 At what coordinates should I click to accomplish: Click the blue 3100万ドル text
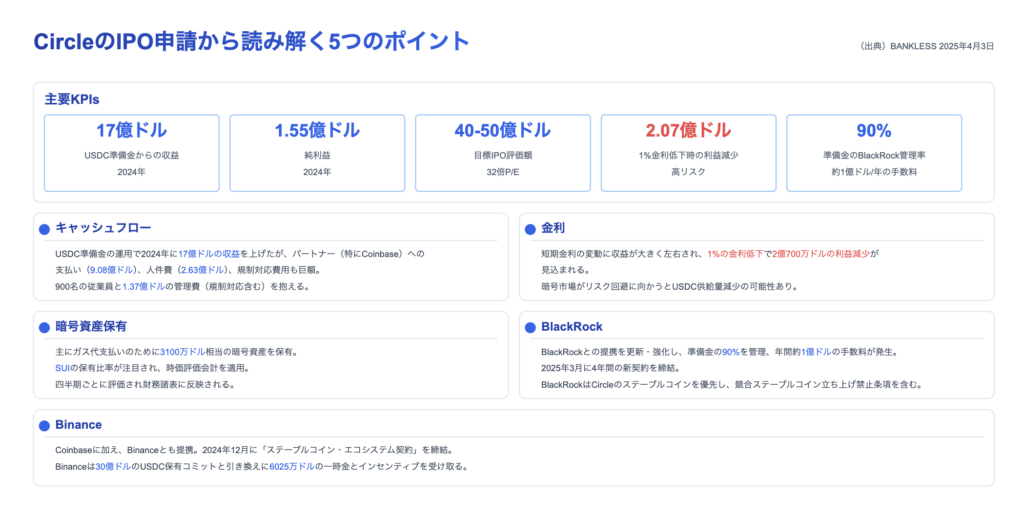click(x=182, y=352)
